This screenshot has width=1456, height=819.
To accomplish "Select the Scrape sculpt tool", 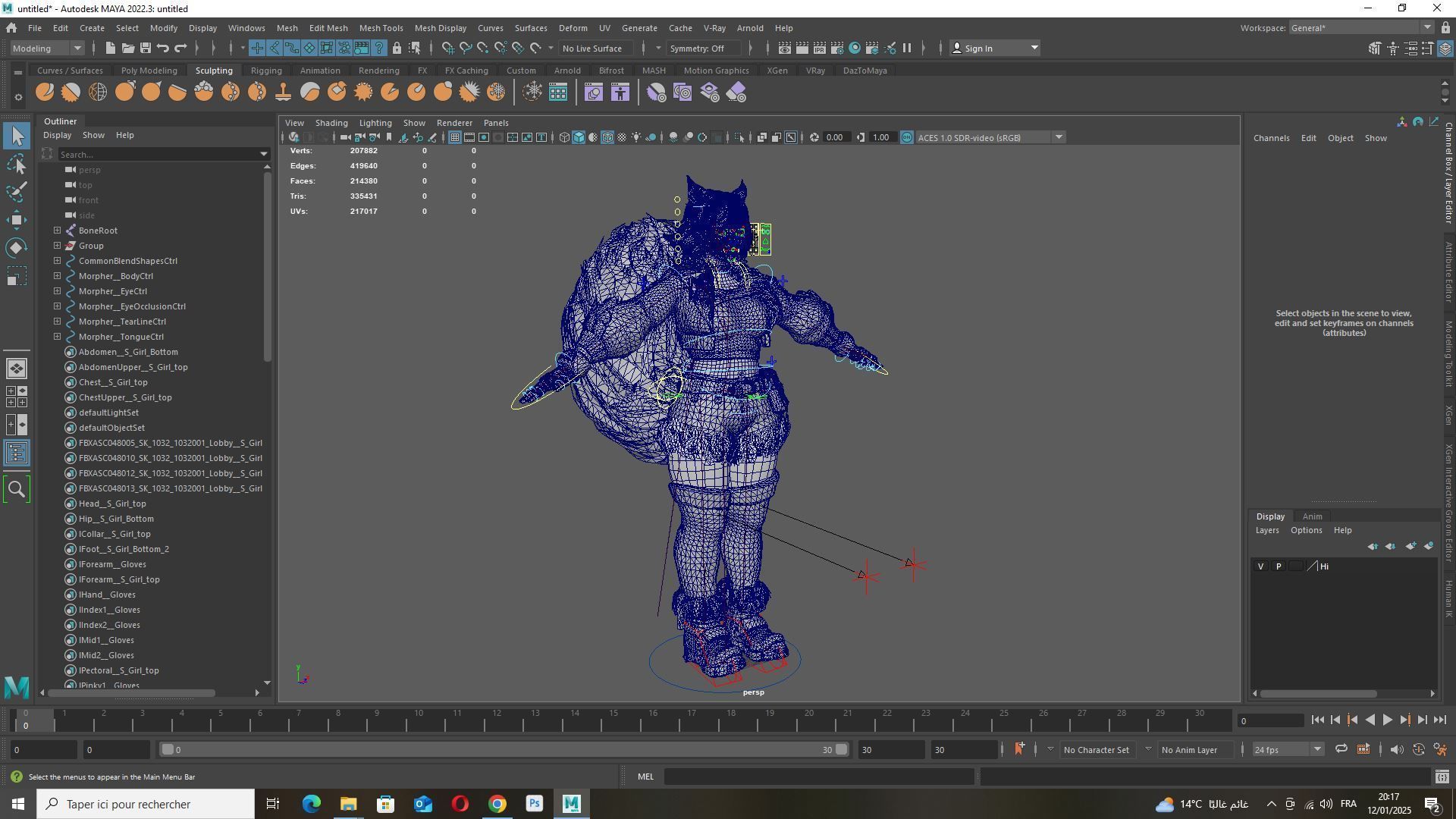I will click(337, 93).
